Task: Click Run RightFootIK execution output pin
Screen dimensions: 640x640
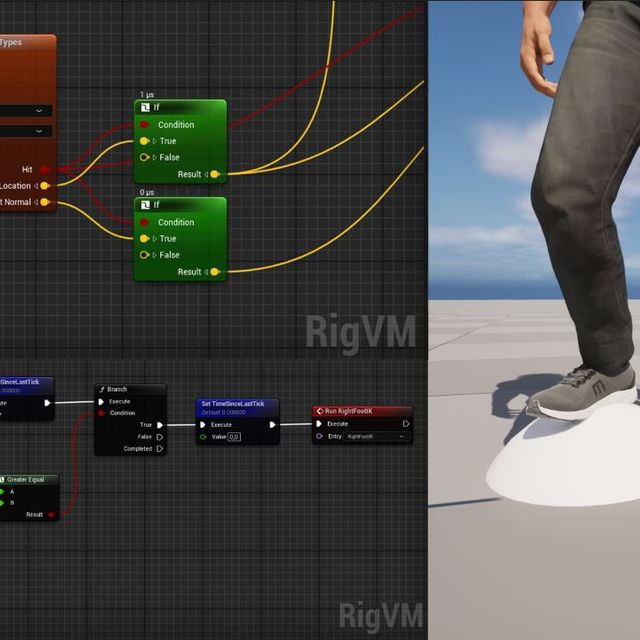Action: tap(406, 424)
